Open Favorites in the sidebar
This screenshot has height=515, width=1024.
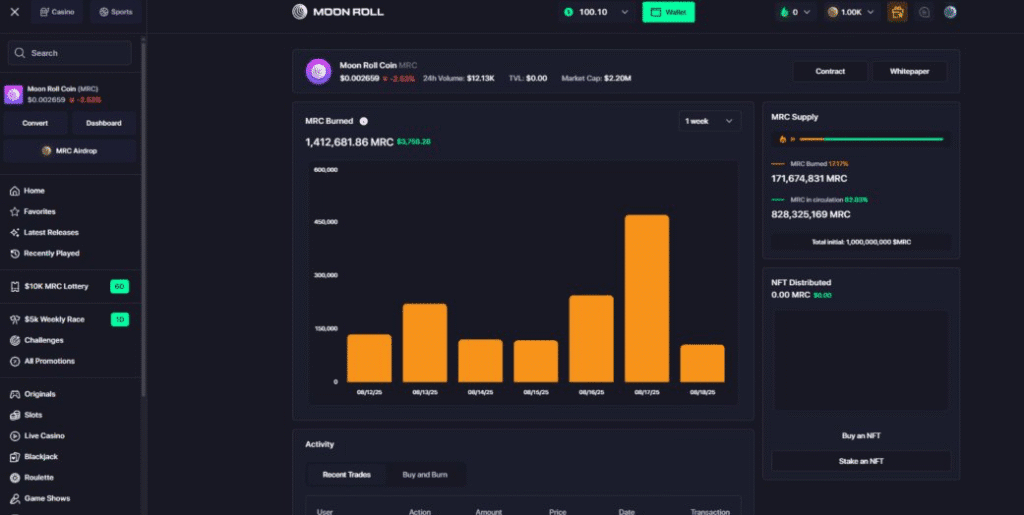pyautogui.click(x=39, y=211)
